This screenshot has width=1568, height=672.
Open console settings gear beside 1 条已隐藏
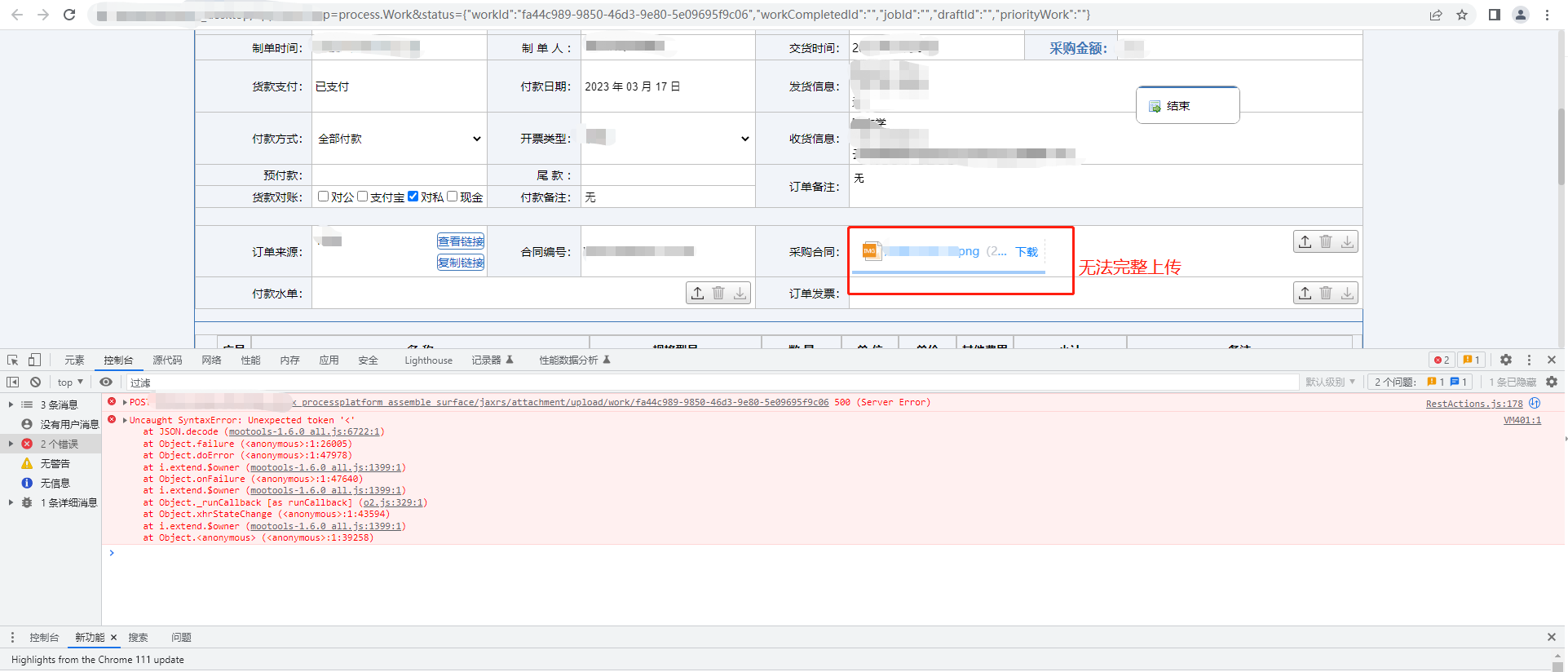point(1552,382)
